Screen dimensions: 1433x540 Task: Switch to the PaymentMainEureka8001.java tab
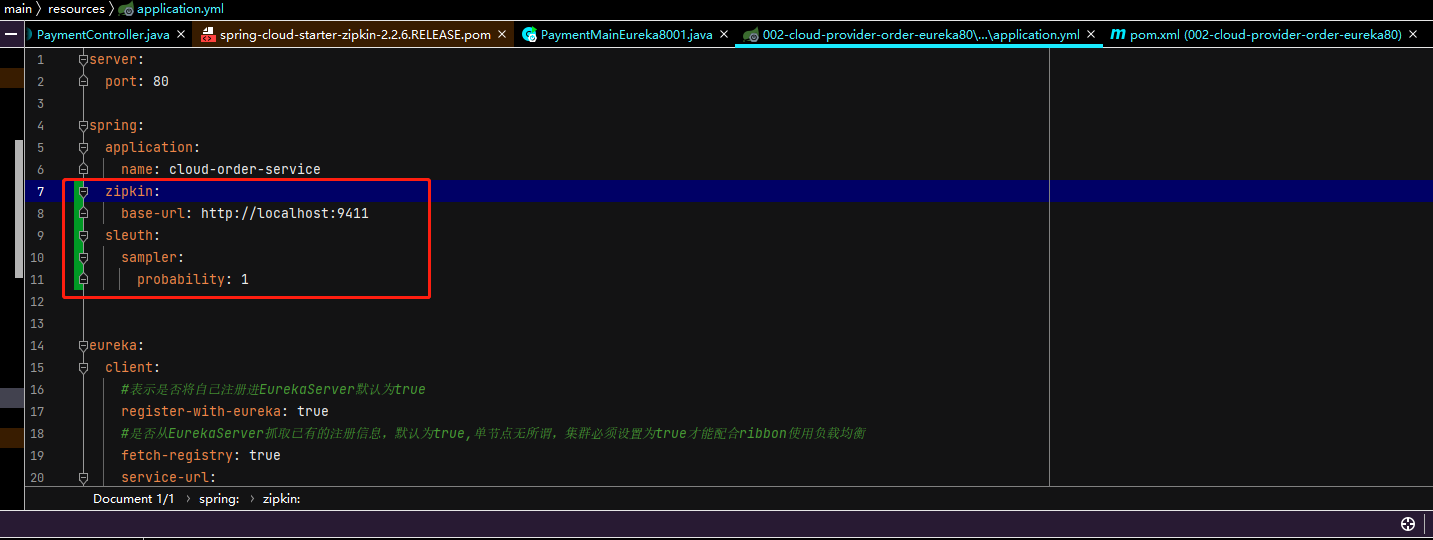pyautogui.click(x=626, y=34)
